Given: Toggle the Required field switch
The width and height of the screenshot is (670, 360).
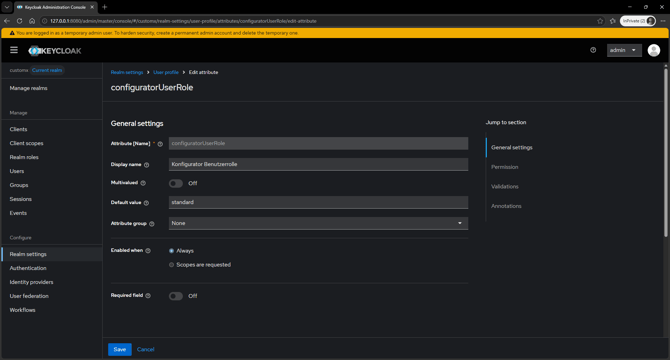Looking at the screenshot, I should click(176, 296).
